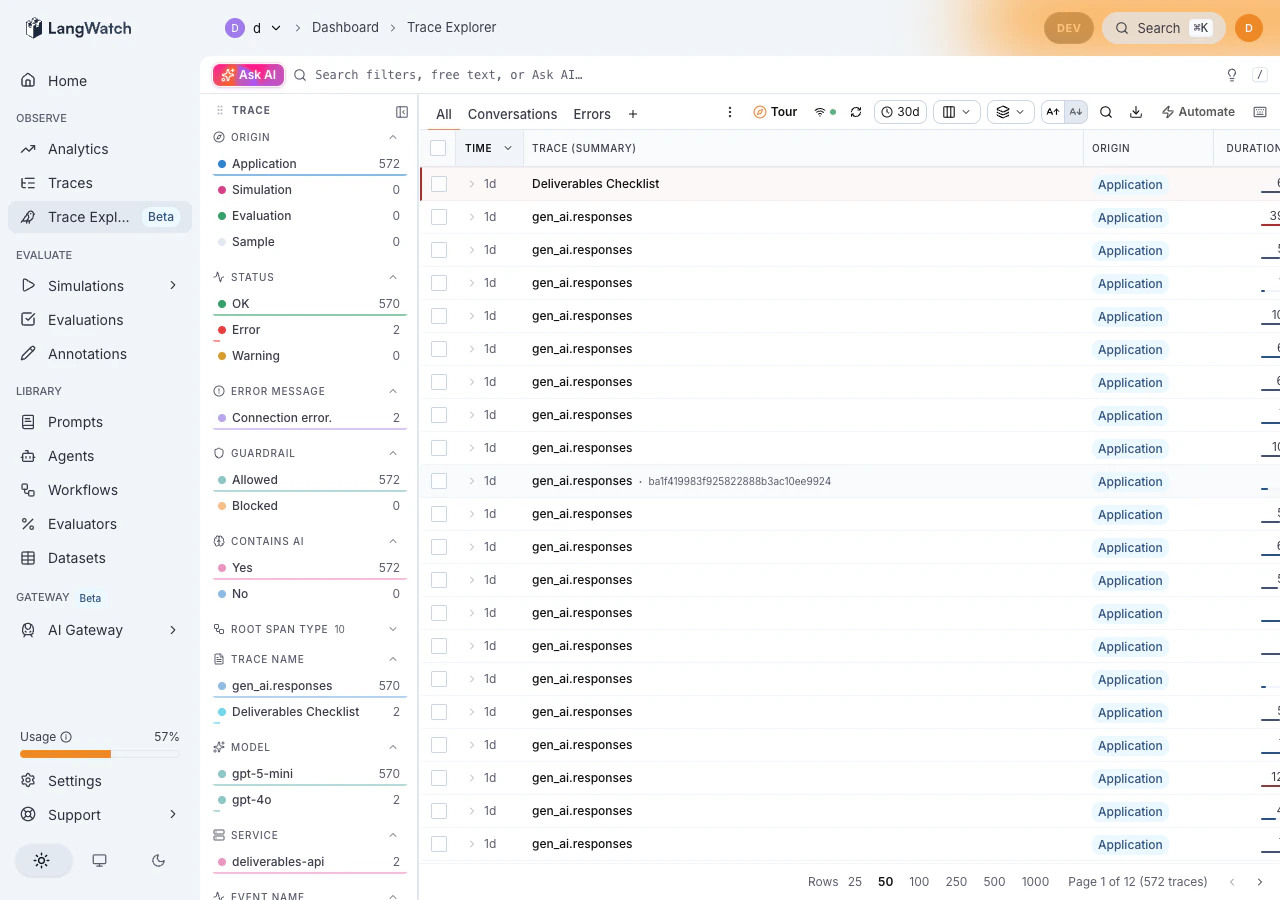The height and width of the screenshot is (900, 1280).
Task: Open the Search ⌘K button
Action: pos(1164,28)
